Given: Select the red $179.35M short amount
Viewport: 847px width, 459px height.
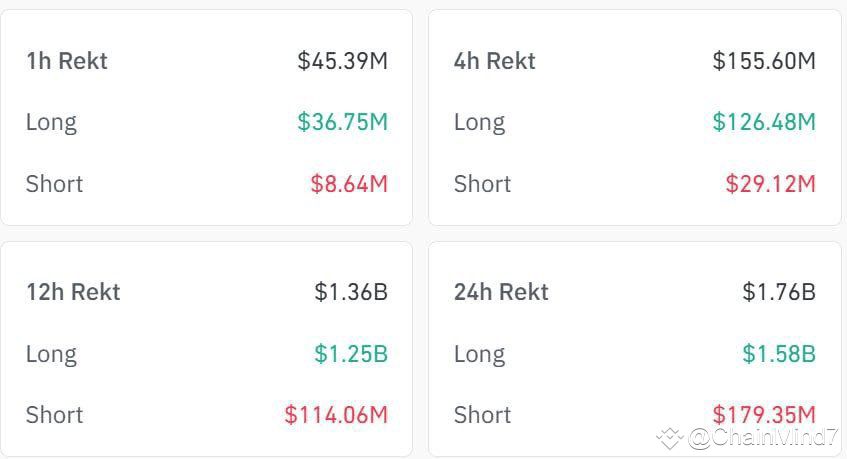Looking at the screenshot, I should pos(764,413).
